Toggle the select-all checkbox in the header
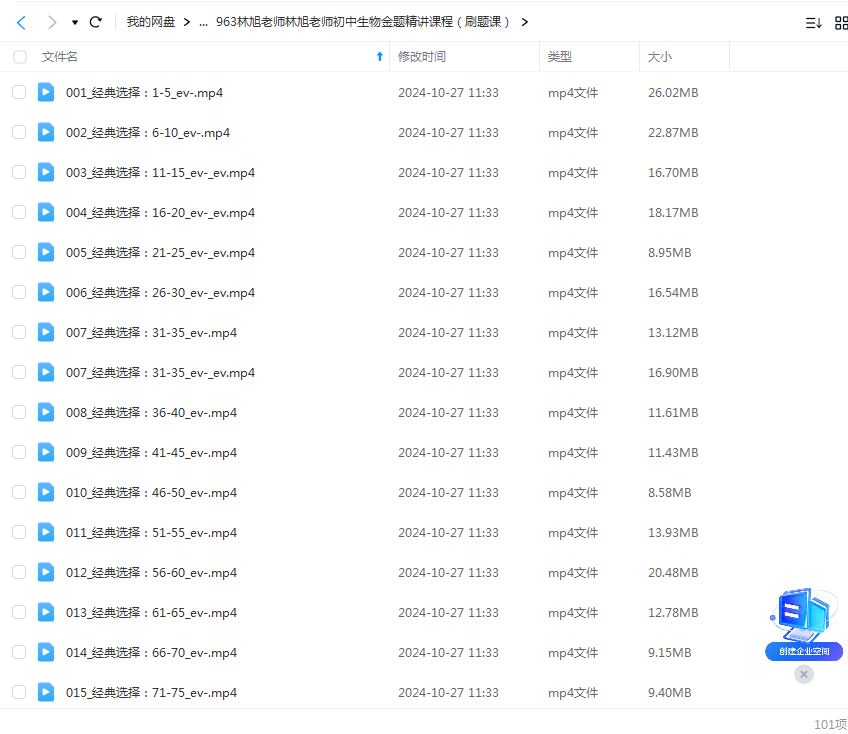The width and height of the screenshot is (848, 734). click(19, 57)
